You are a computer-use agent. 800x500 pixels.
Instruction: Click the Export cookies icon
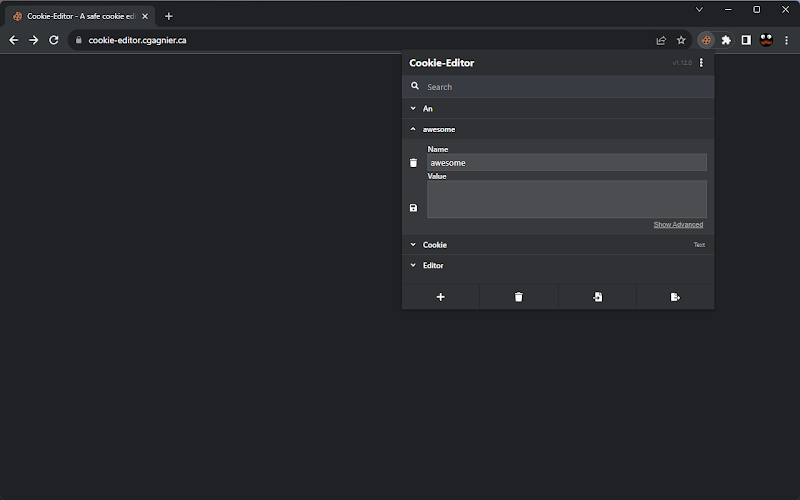[x=675, y=297]
